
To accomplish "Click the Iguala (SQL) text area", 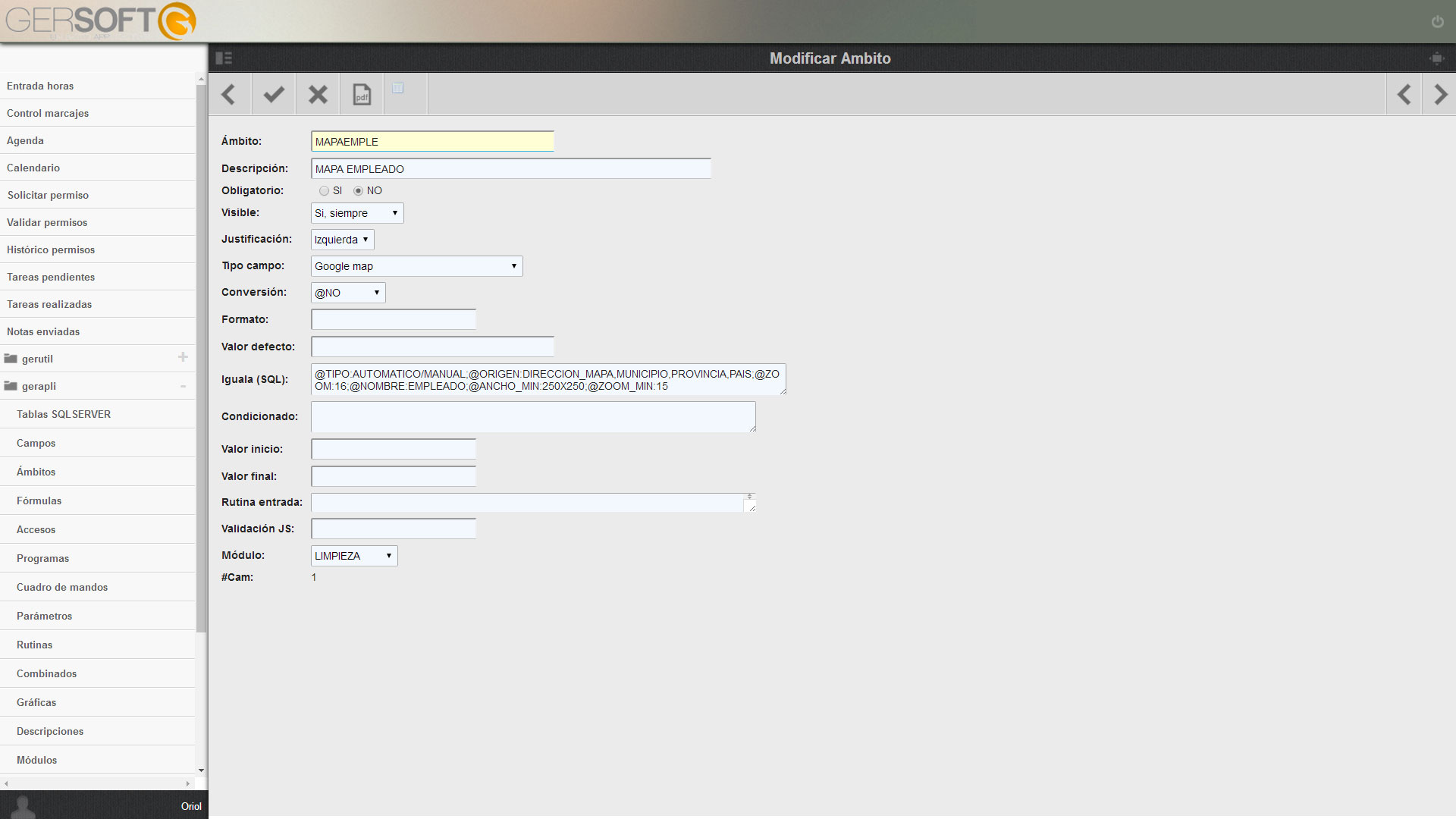I will coord(548,379).
